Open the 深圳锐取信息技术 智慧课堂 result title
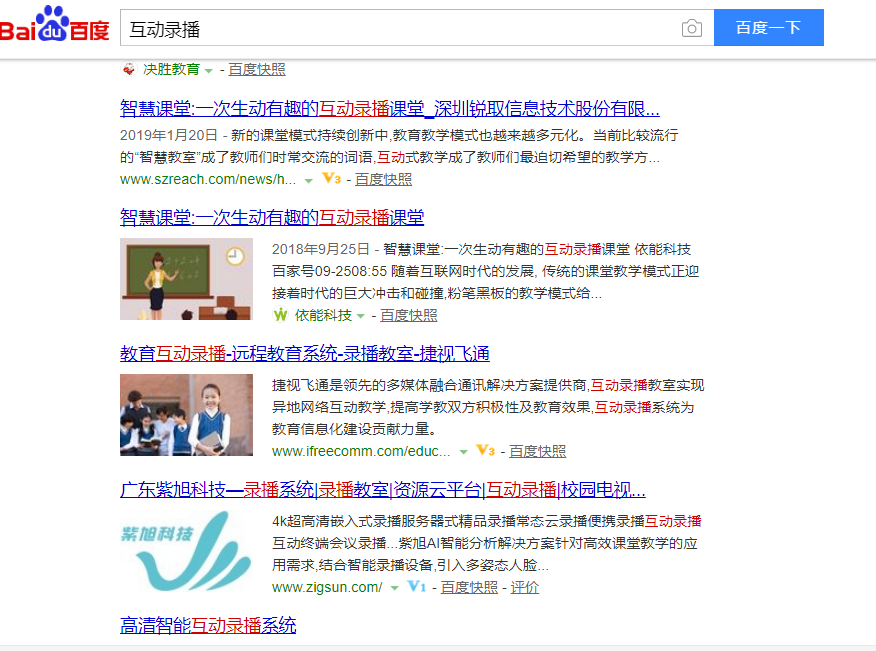The width and height of the screenshot is (876, 651). point(389,109)
